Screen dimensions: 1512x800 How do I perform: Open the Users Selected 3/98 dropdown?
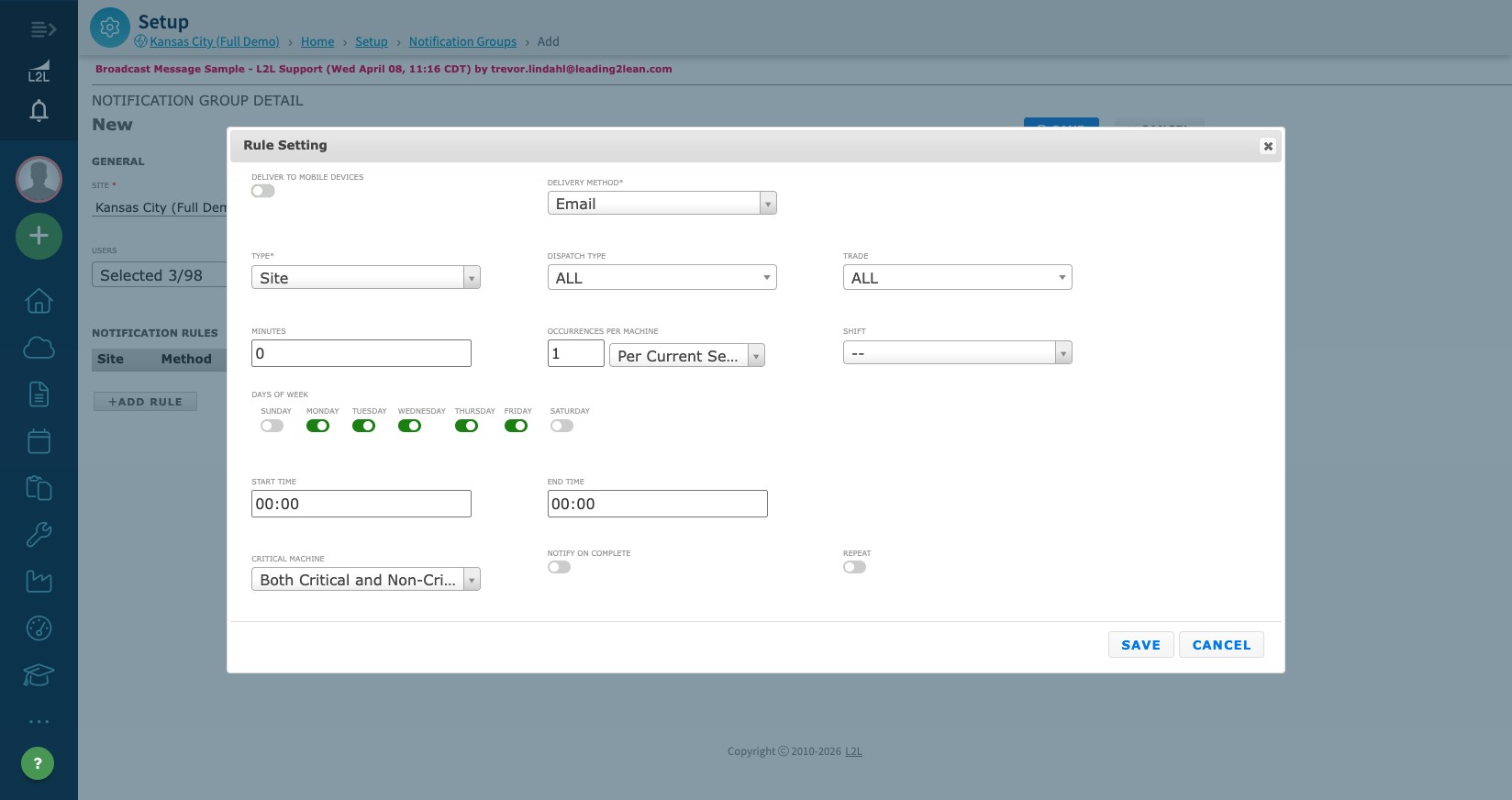click(160, 274)
